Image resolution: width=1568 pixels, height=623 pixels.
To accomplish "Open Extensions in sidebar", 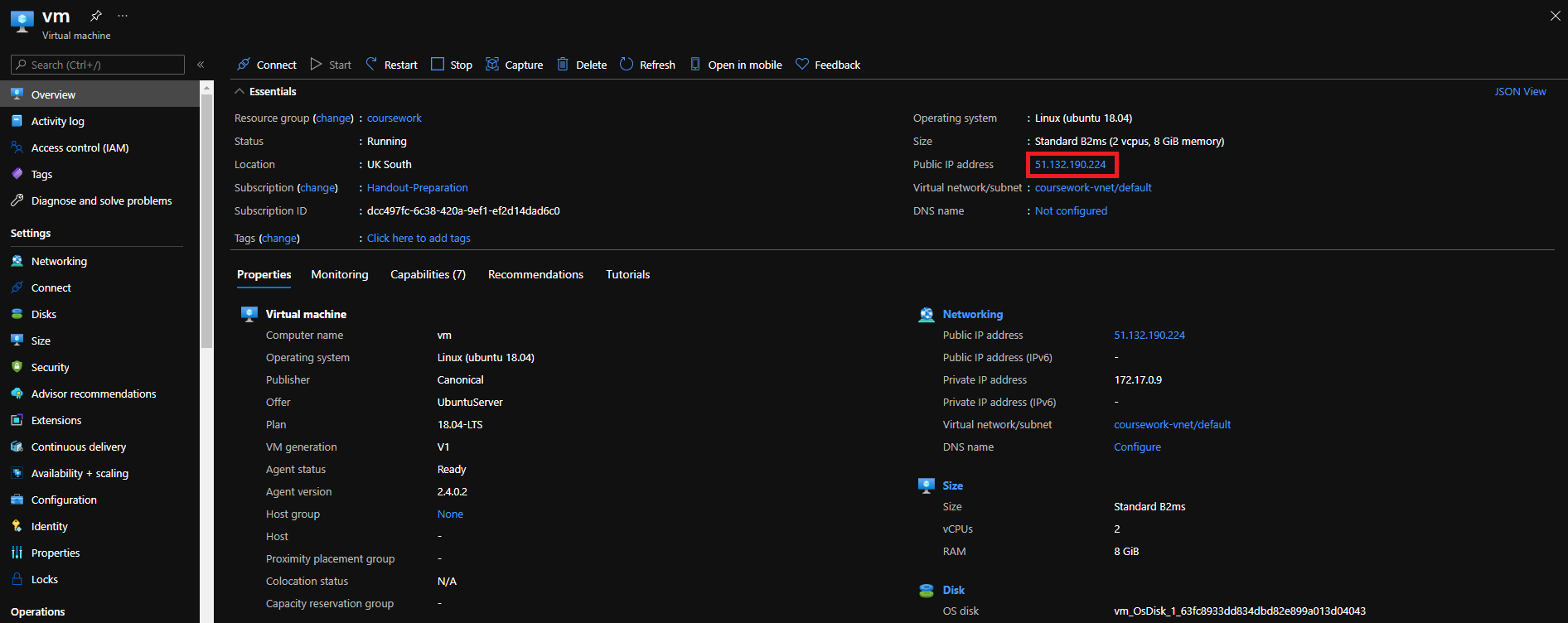I will coord(99,420).
